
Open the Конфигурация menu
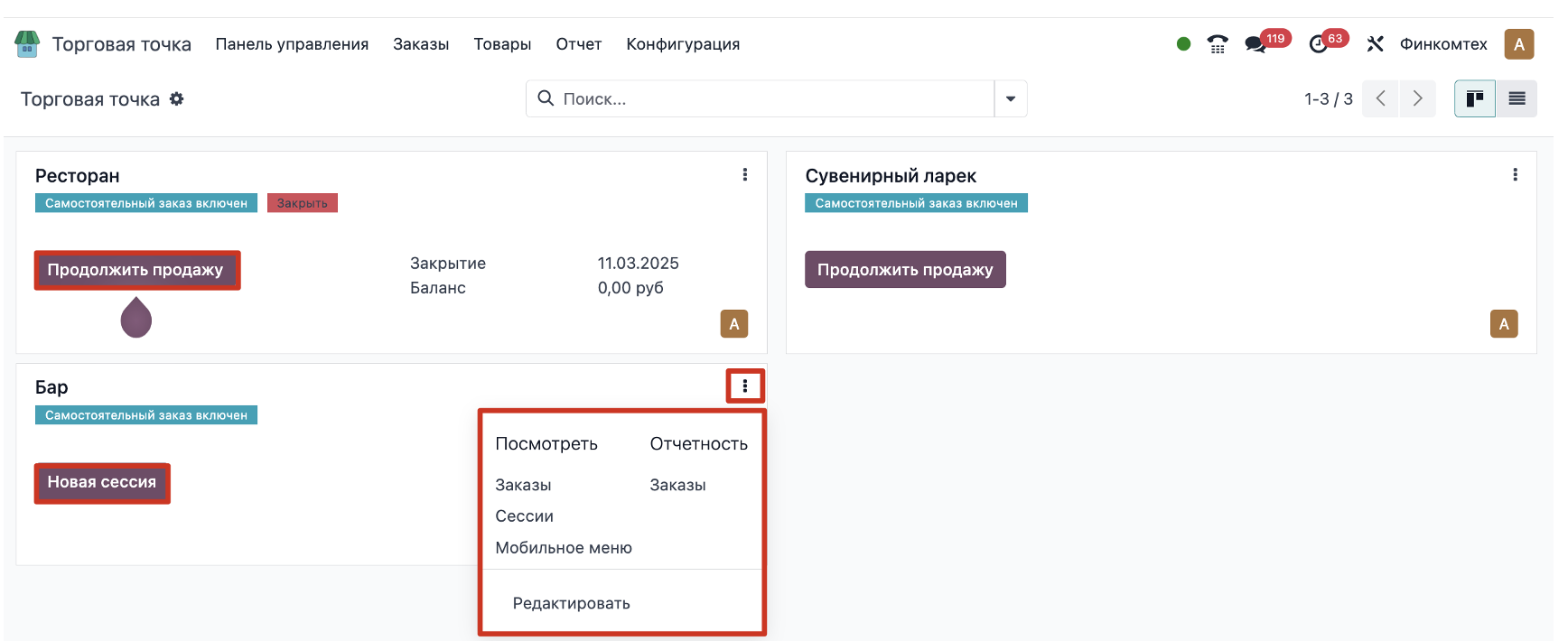pyautogui.click(x=683, y=44)
